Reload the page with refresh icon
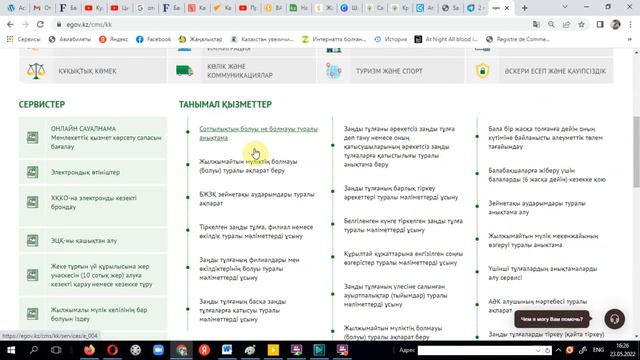The image size is (640, 360). click(x=40, y=24)
